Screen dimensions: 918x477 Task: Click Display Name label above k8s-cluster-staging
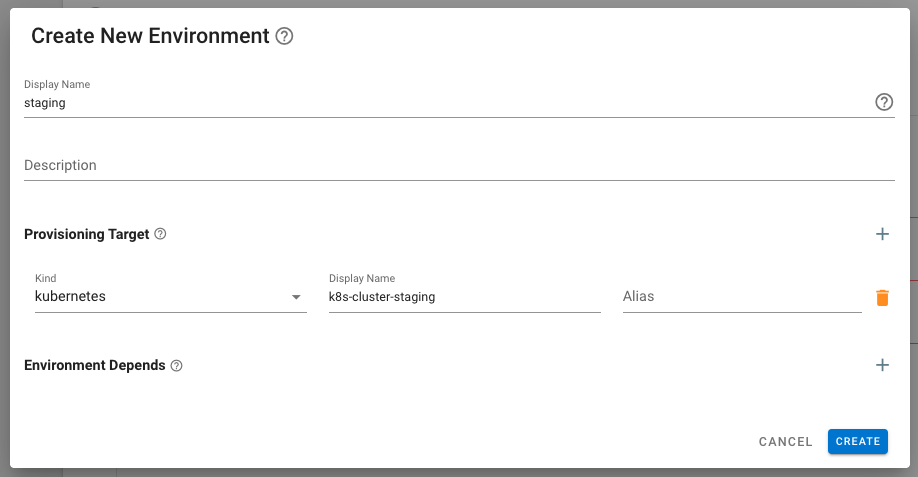pyautogui.click(x=362, y=278)
